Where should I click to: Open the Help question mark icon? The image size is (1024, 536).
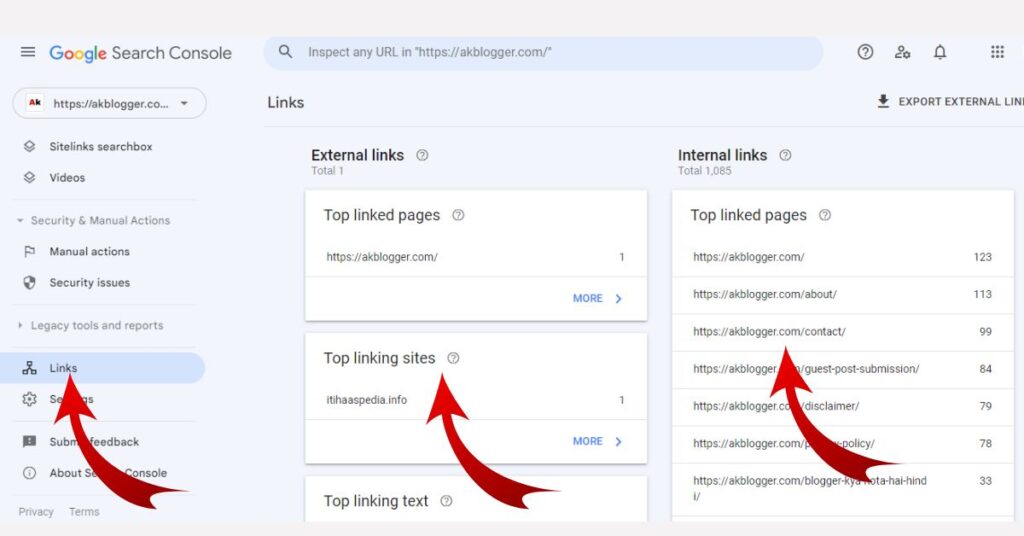[x=865, y=52]
